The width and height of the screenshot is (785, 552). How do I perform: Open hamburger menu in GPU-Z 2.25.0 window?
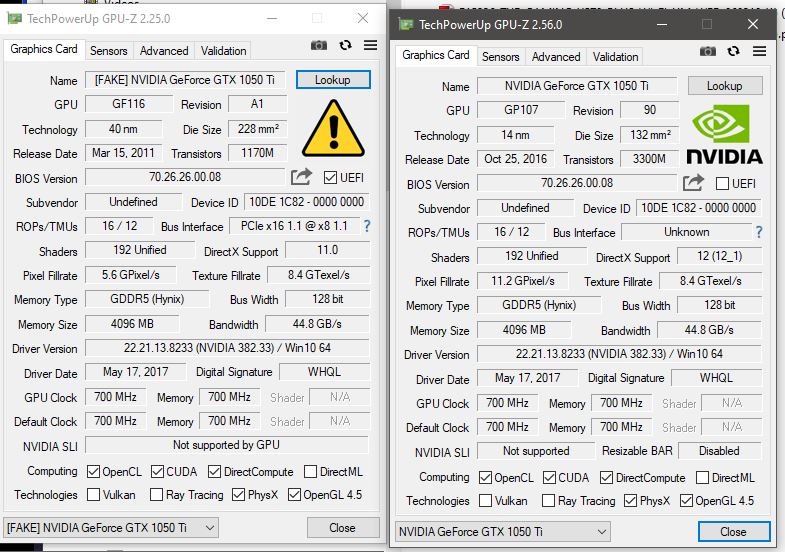370,46
